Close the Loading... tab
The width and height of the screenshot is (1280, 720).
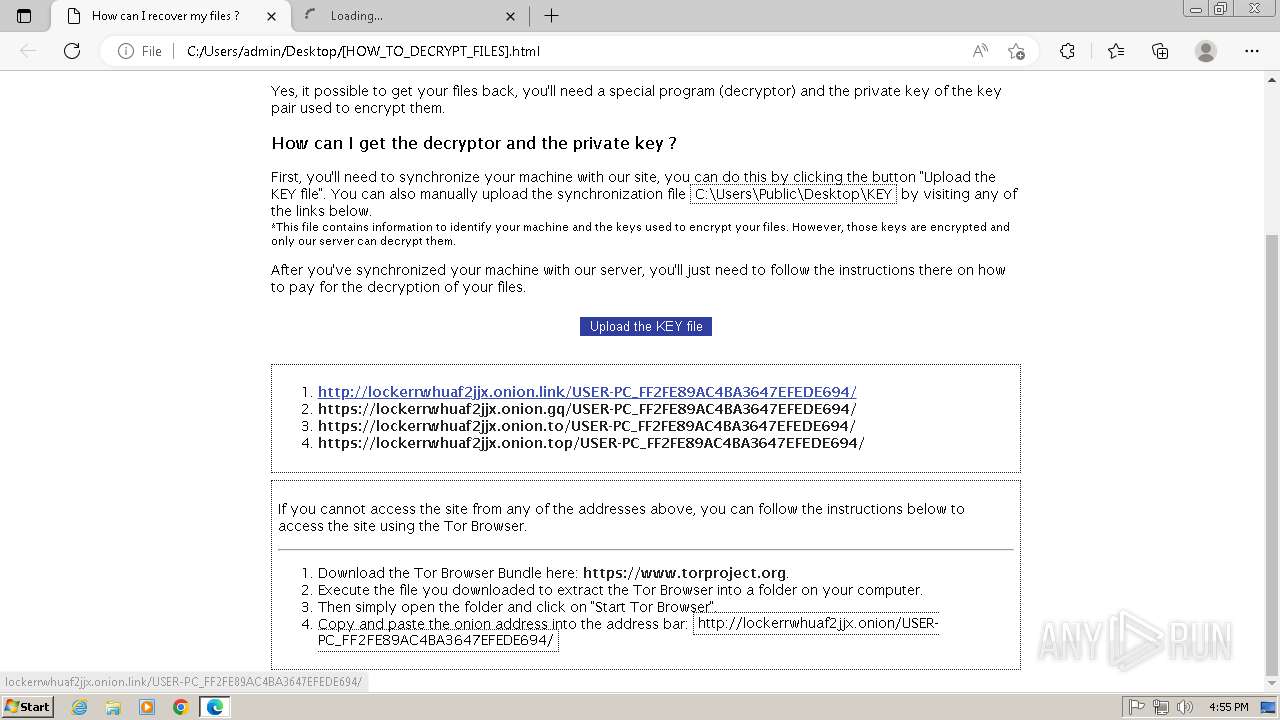[x=511, y=16]
